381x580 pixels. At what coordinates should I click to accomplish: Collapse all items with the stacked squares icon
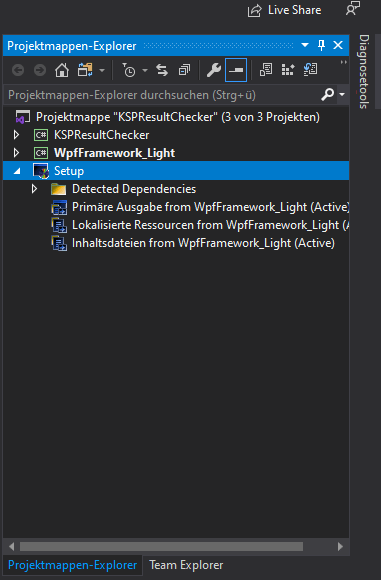(x=184, y=70)
